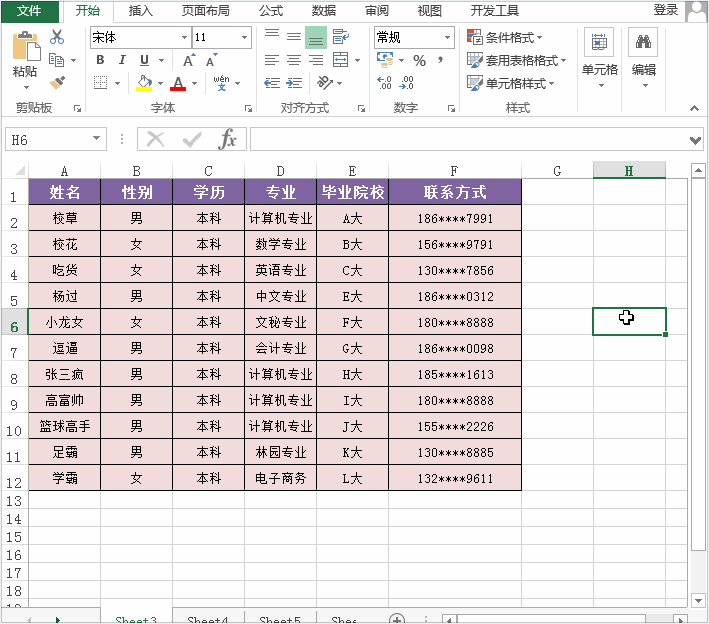Switch to 页面布局 Page Layout tab
The image size is (709, 624).
(206, 10)
